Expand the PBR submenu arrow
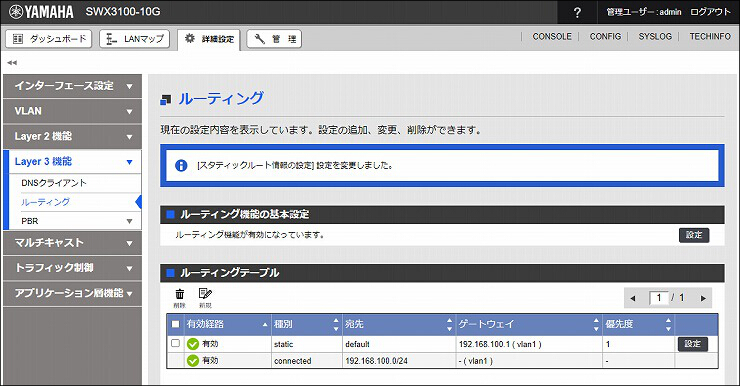This screenshot has width=740, height=386. (129, 221)
